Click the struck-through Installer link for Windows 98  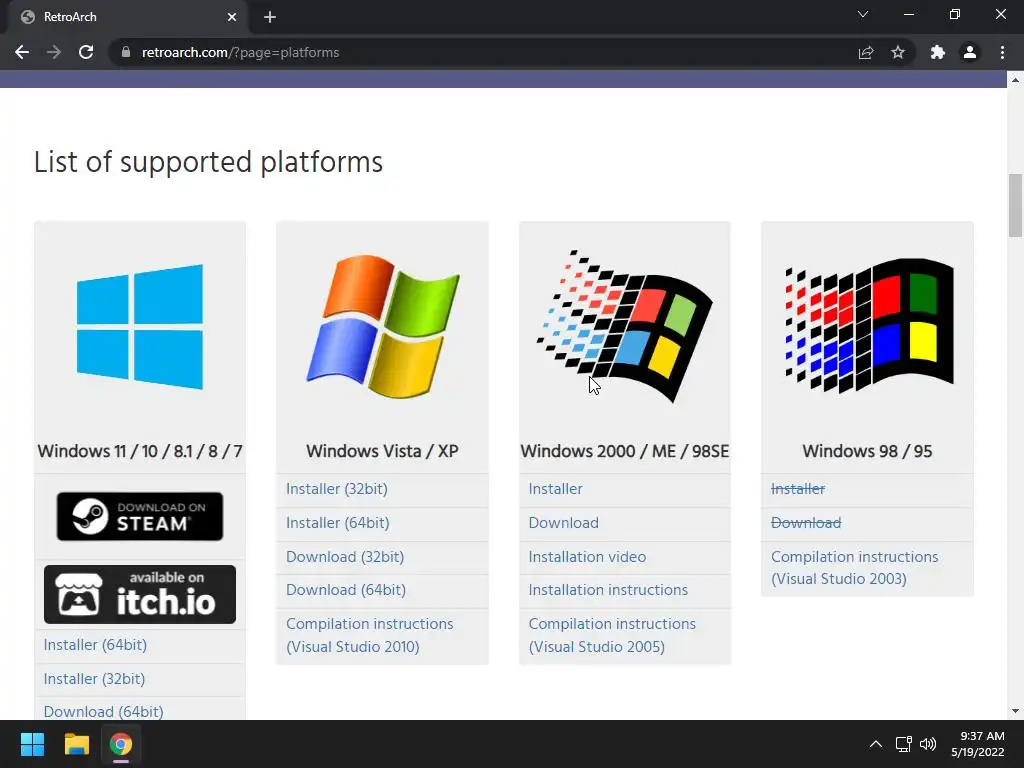[798, 489]
